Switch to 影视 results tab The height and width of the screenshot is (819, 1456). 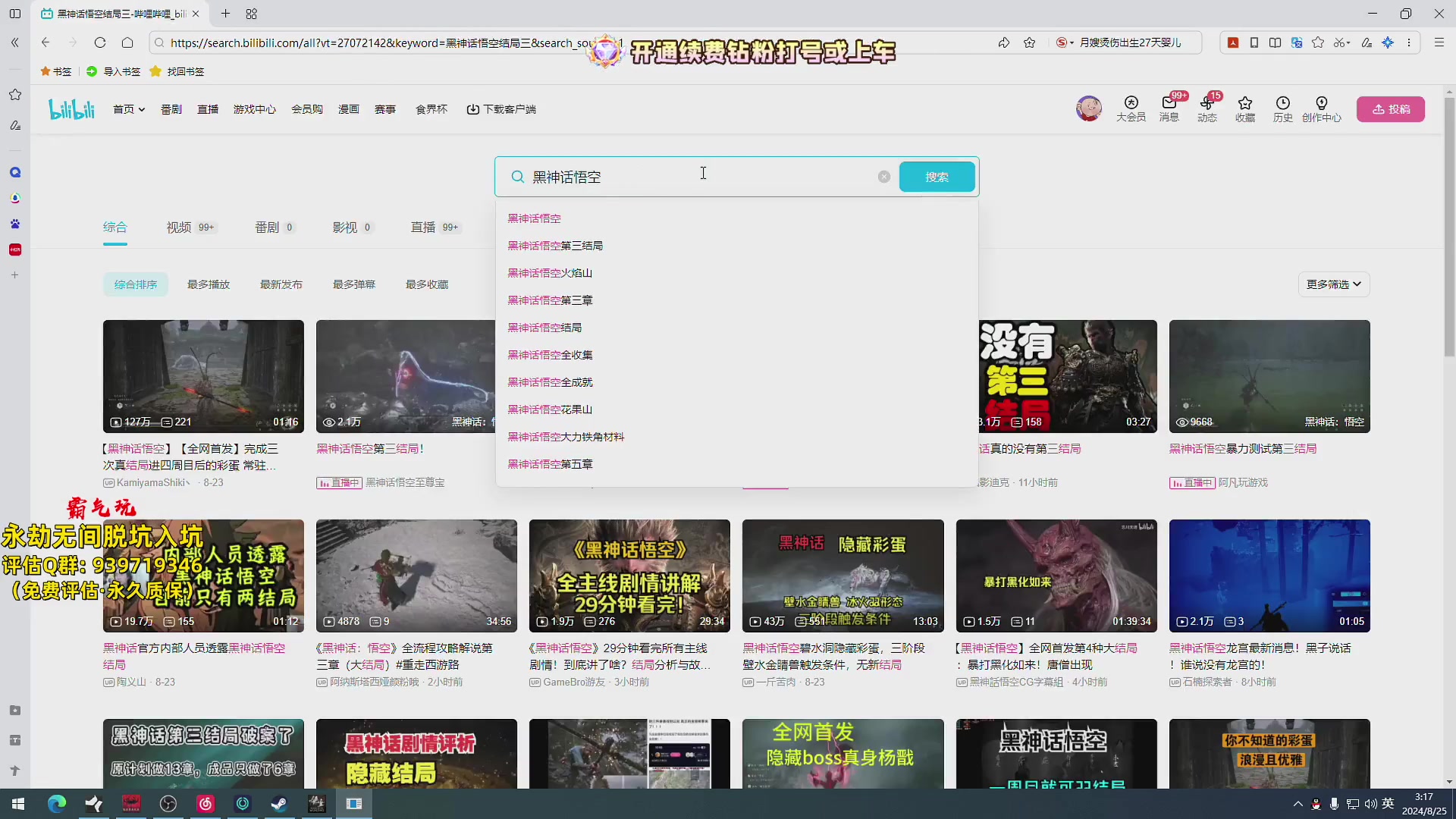[x=352, y=227]
